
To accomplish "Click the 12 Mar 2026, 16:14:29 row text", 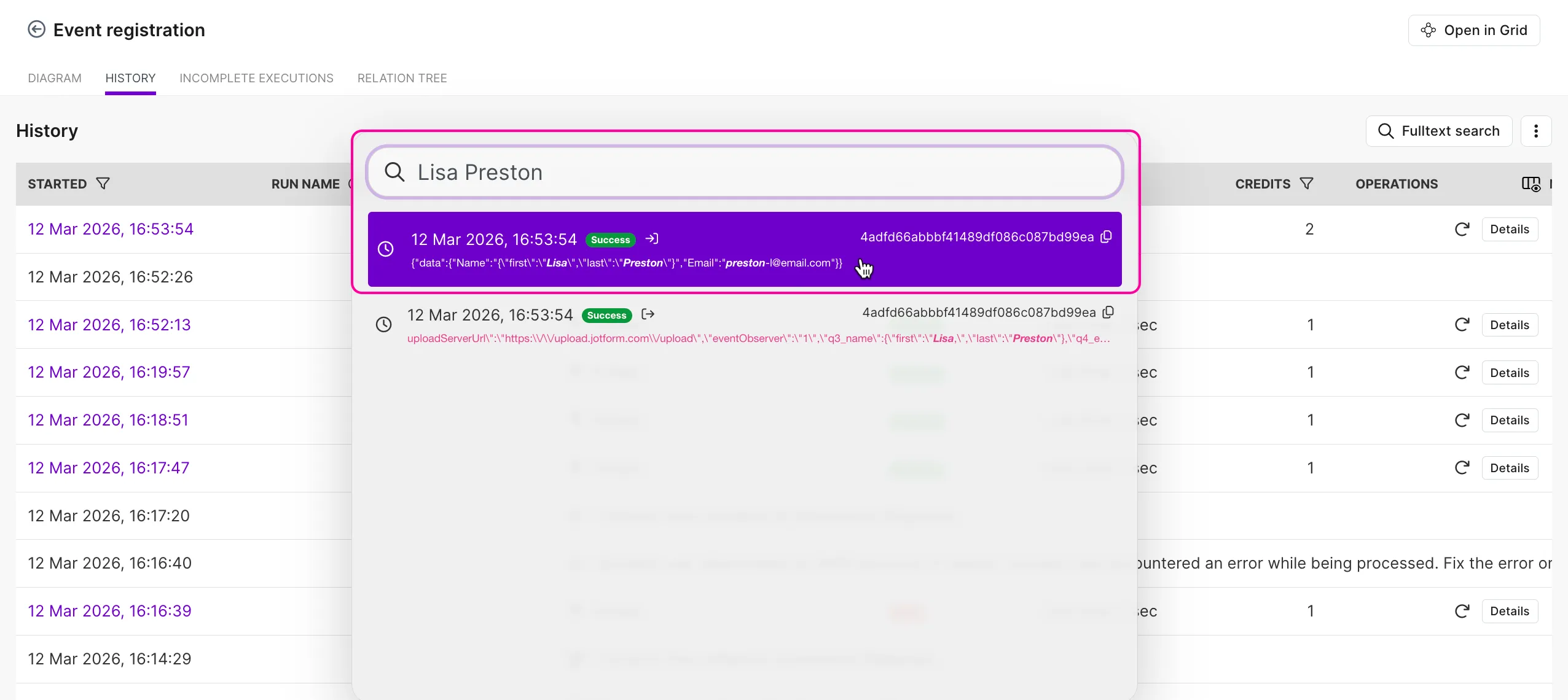I will (x=110, y=659).
